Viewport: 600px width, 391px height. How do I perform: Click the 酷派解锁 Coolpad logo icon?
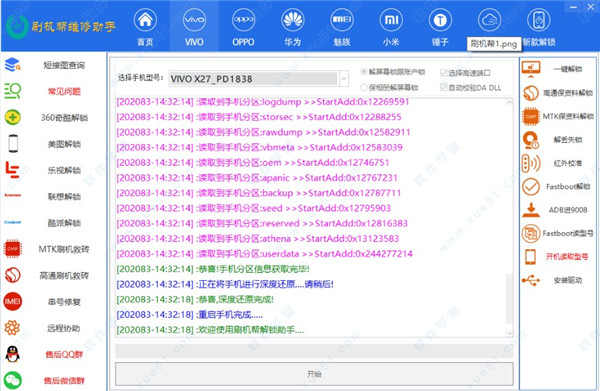pos(12,222)
